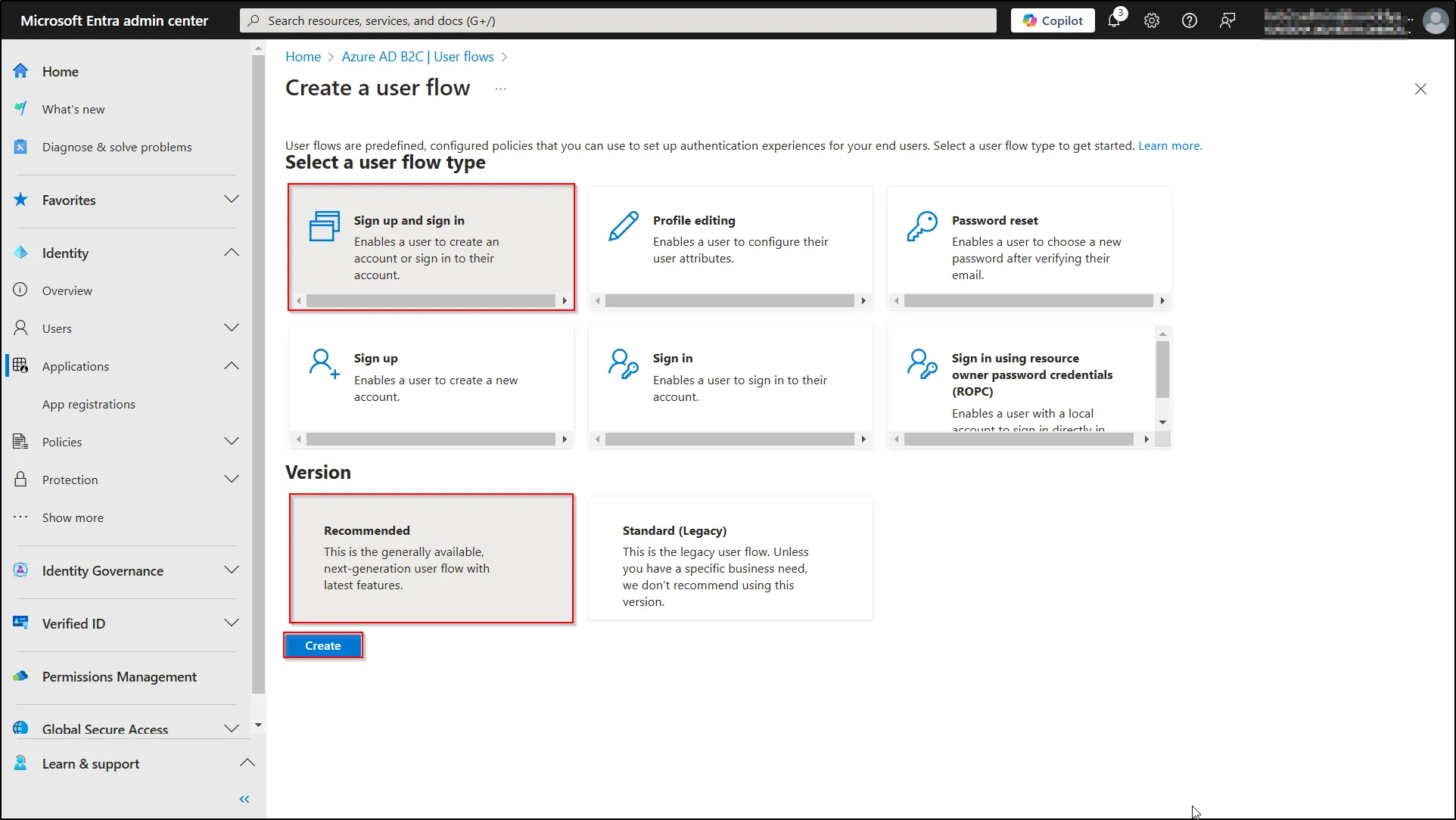Open Diagnose & solve problems item

117,147
